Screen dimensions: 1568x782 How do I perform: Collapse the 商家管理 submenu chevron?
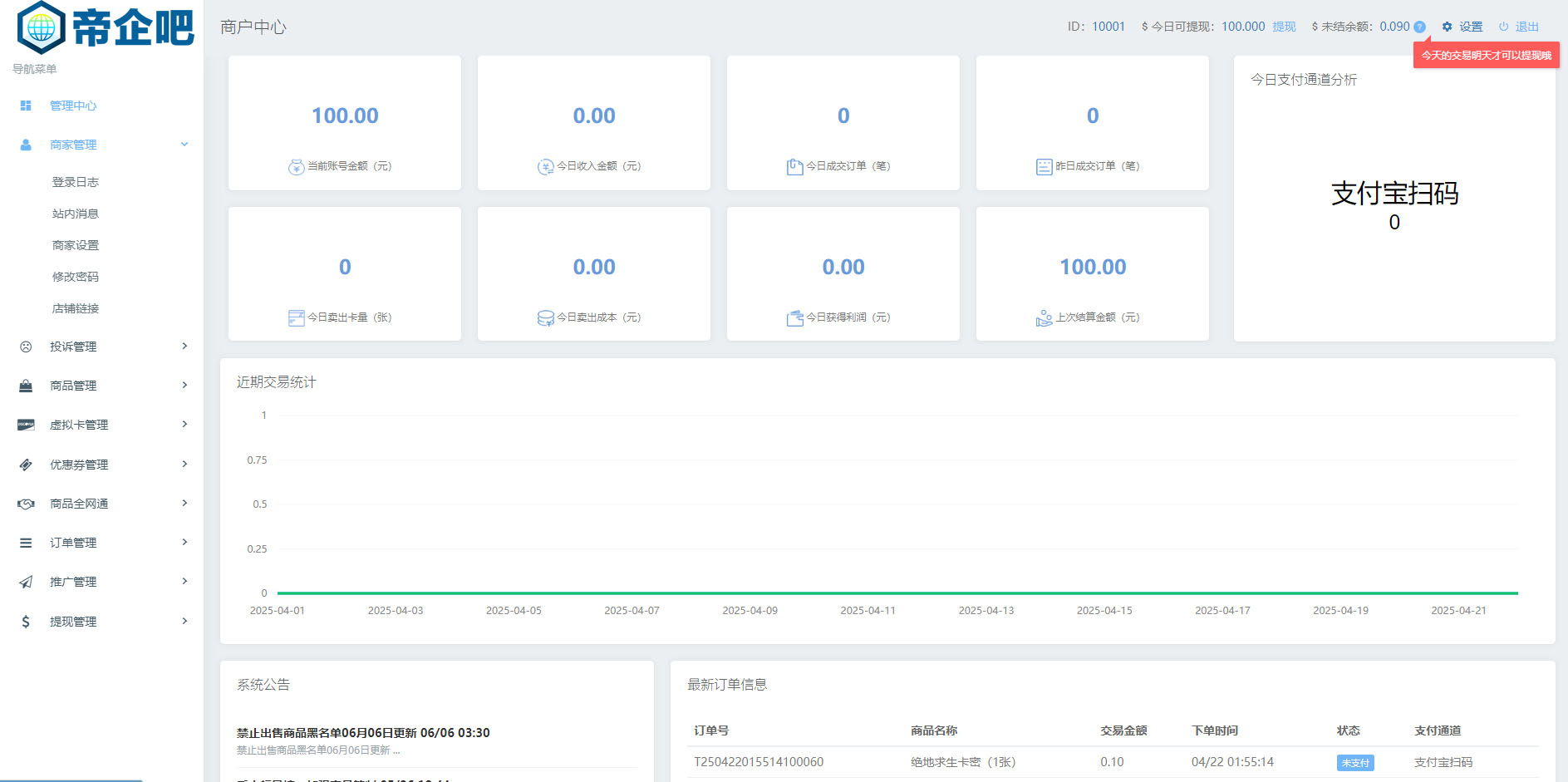[184, 145]
